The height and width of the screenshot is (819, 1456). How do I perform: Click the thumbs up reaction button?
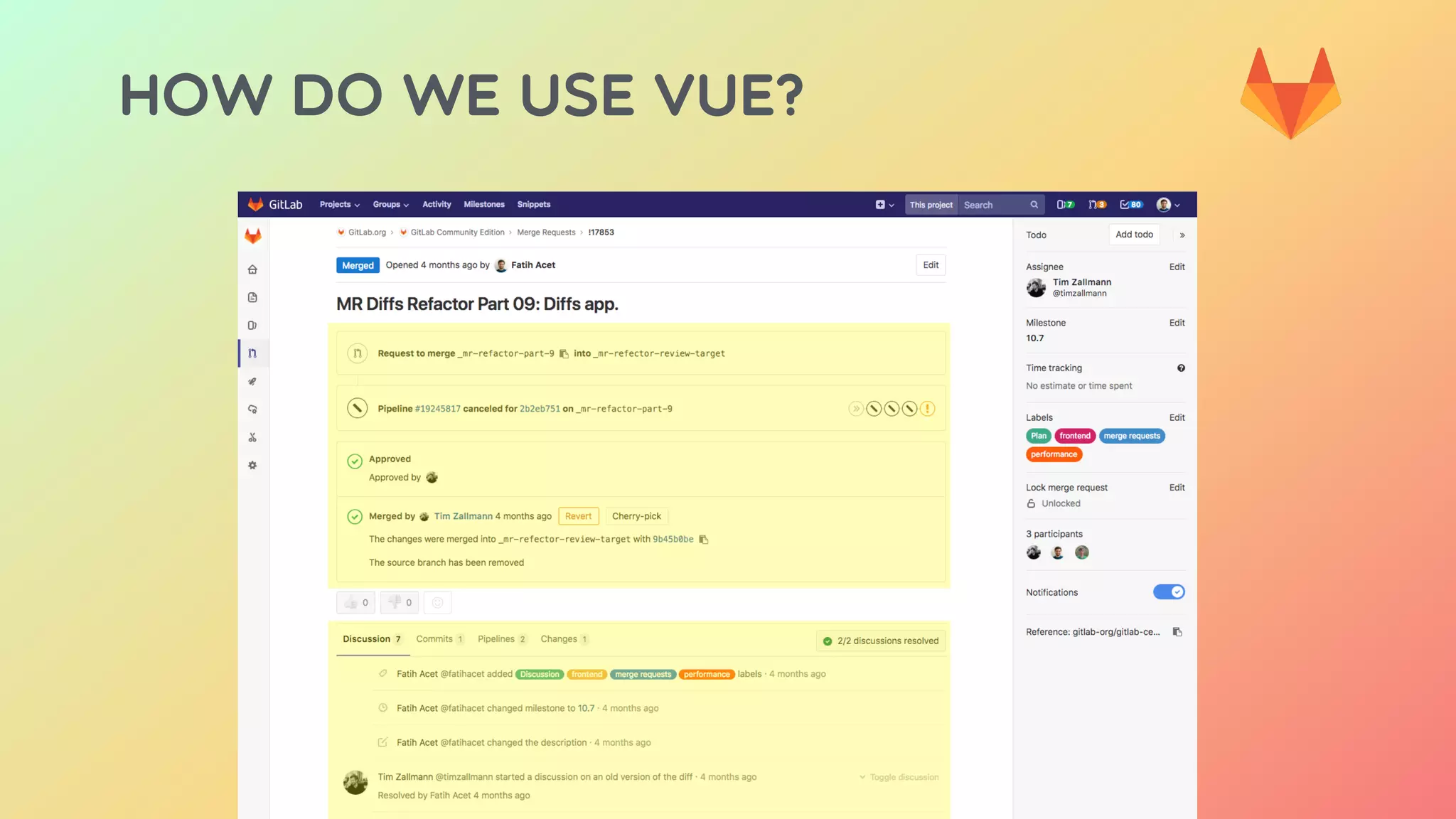pos(355,603)
